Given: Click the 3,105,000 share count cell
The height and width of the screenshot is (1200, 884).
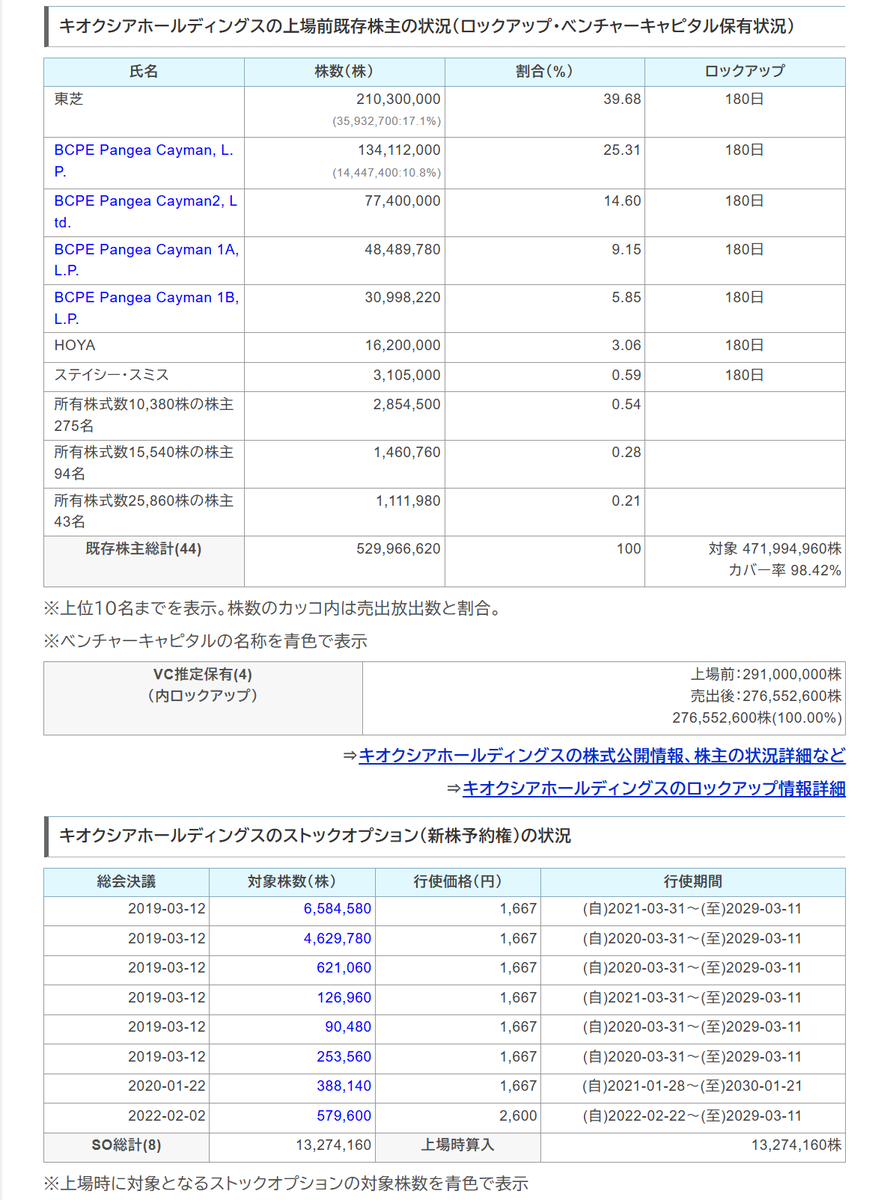Looking at the screenshot, I should point(345,375).
